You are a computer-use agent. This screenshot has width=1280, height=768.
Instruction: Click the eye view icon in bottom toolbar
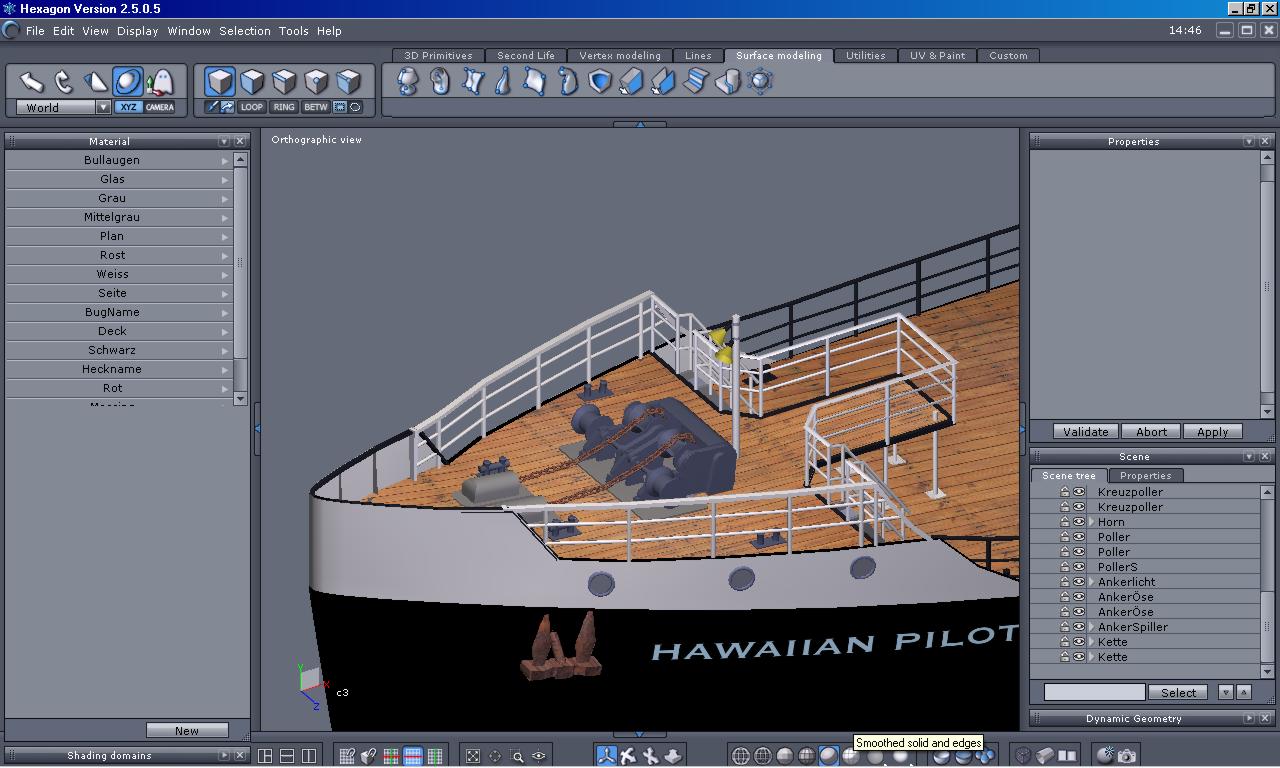[539, 756]
